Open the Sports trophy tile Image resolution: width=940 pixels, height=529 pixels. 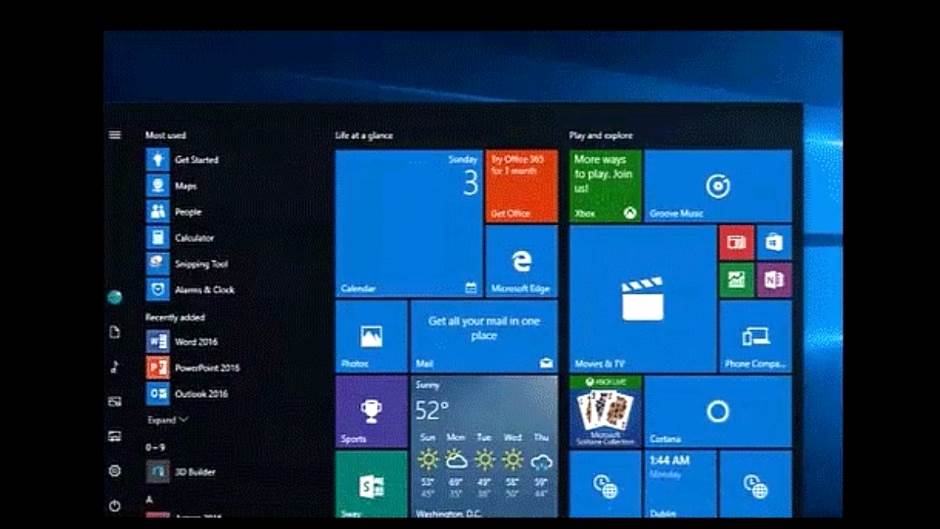371,411
